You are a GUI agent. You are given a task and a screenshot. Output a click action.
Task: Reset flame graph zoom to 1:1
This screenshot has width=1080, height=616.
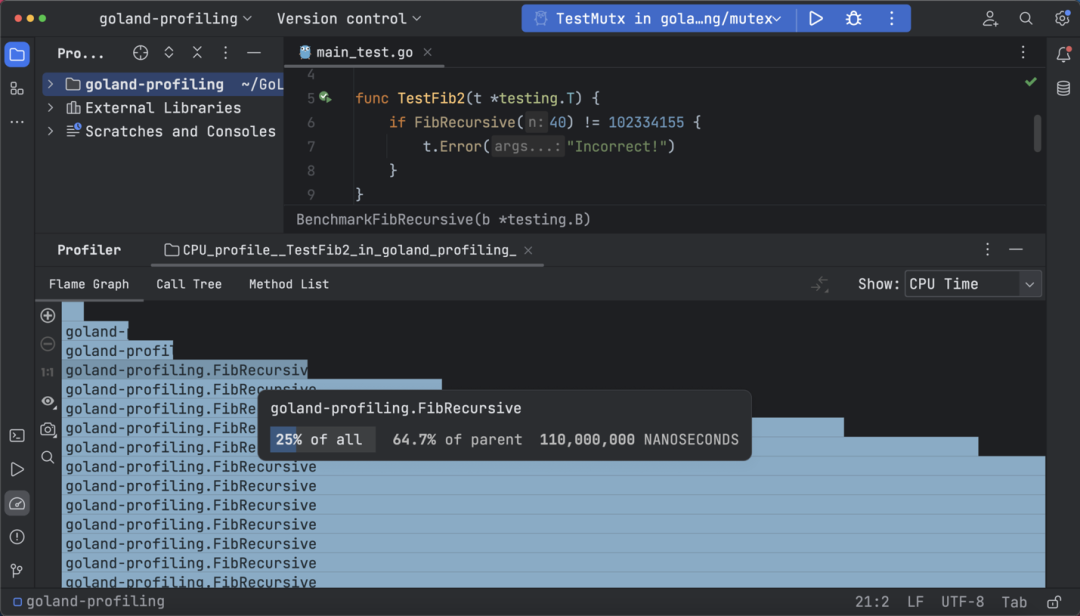(48, 372)
